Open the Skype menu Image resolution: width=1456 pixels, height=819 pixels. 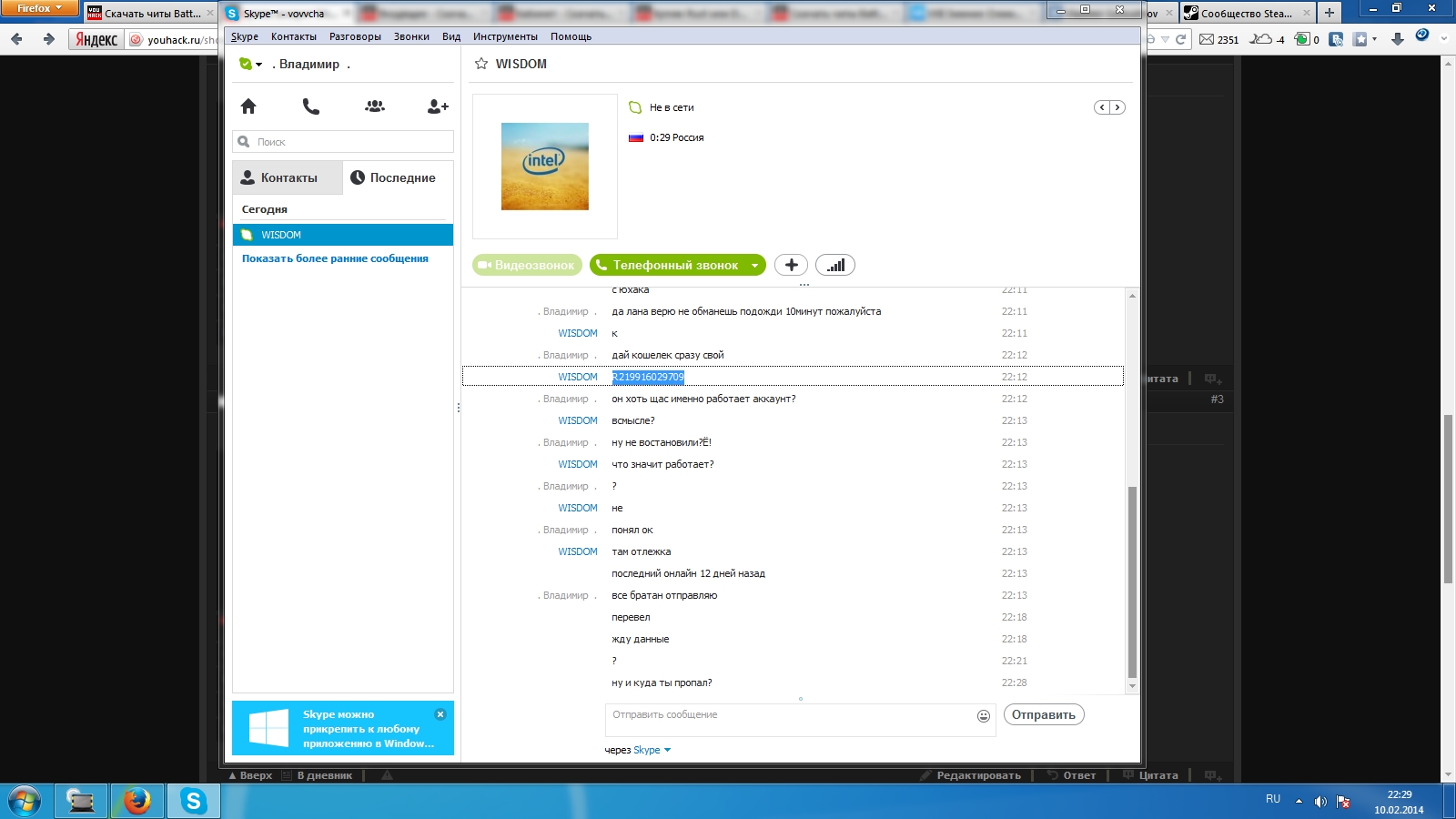click(245, 36)
